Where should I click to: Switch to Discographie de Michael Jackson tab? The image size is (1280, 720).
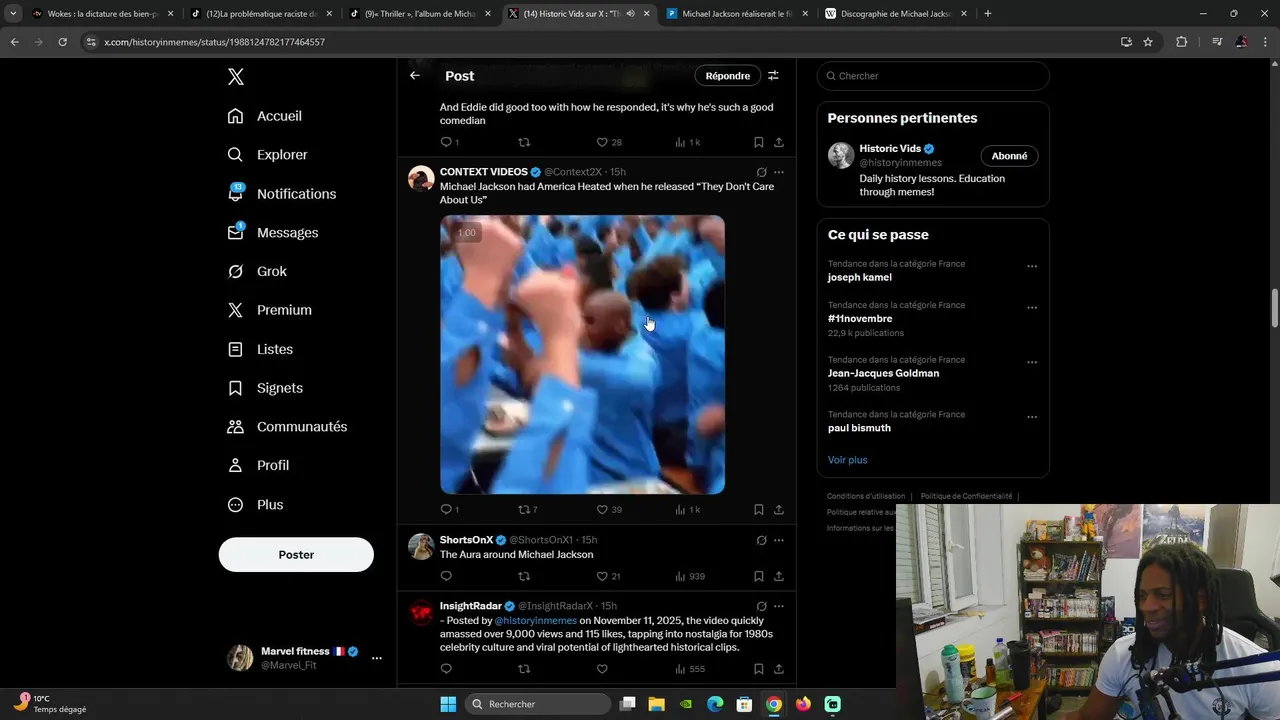point(895,14)
